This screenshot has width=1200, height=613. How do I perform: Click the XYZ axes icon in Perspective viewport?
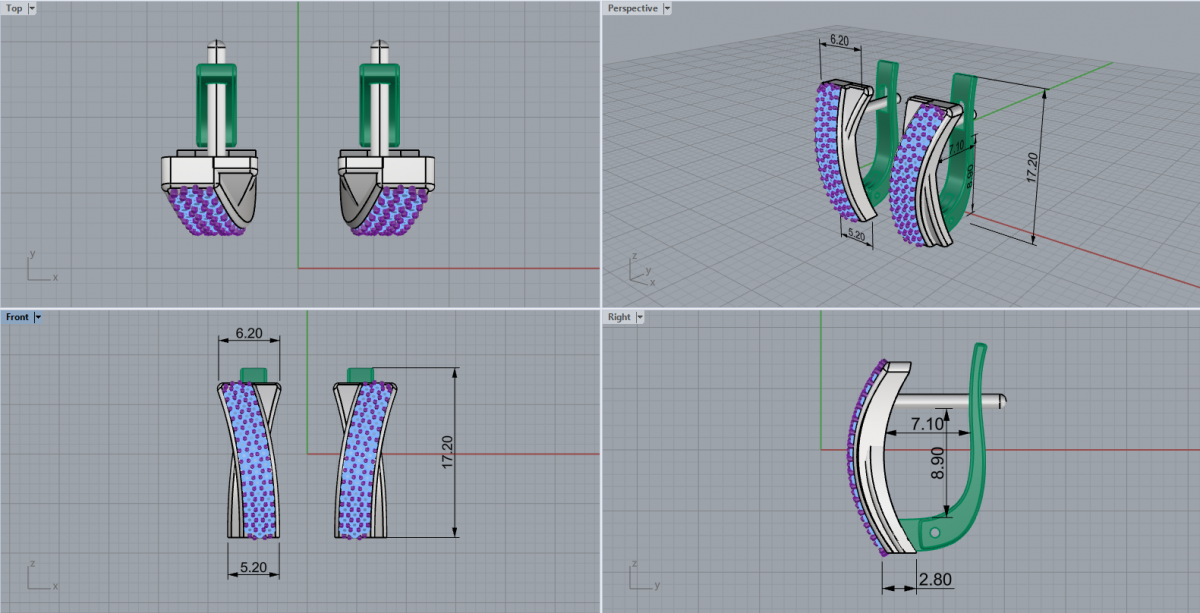(x=640, y=270)
